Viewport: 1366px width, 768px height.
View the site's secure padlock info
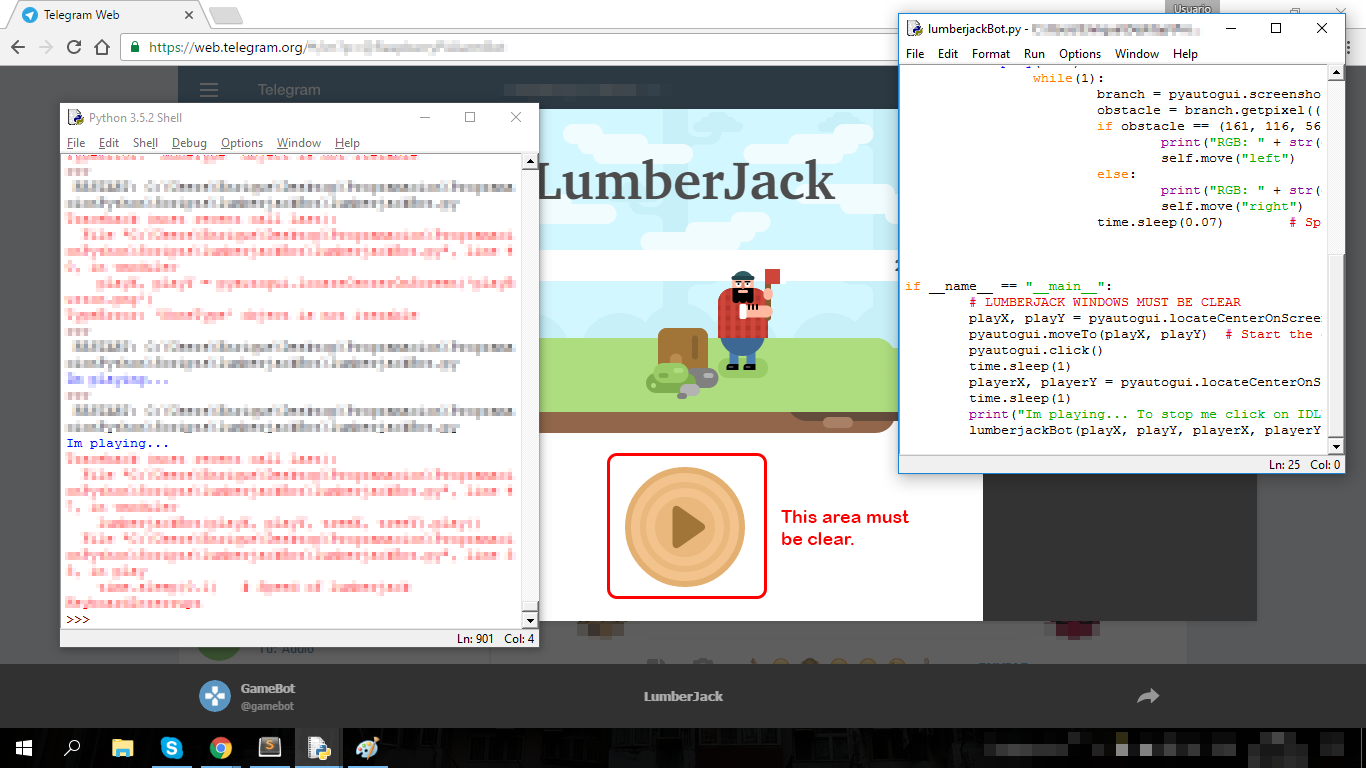tap(136, 47)
